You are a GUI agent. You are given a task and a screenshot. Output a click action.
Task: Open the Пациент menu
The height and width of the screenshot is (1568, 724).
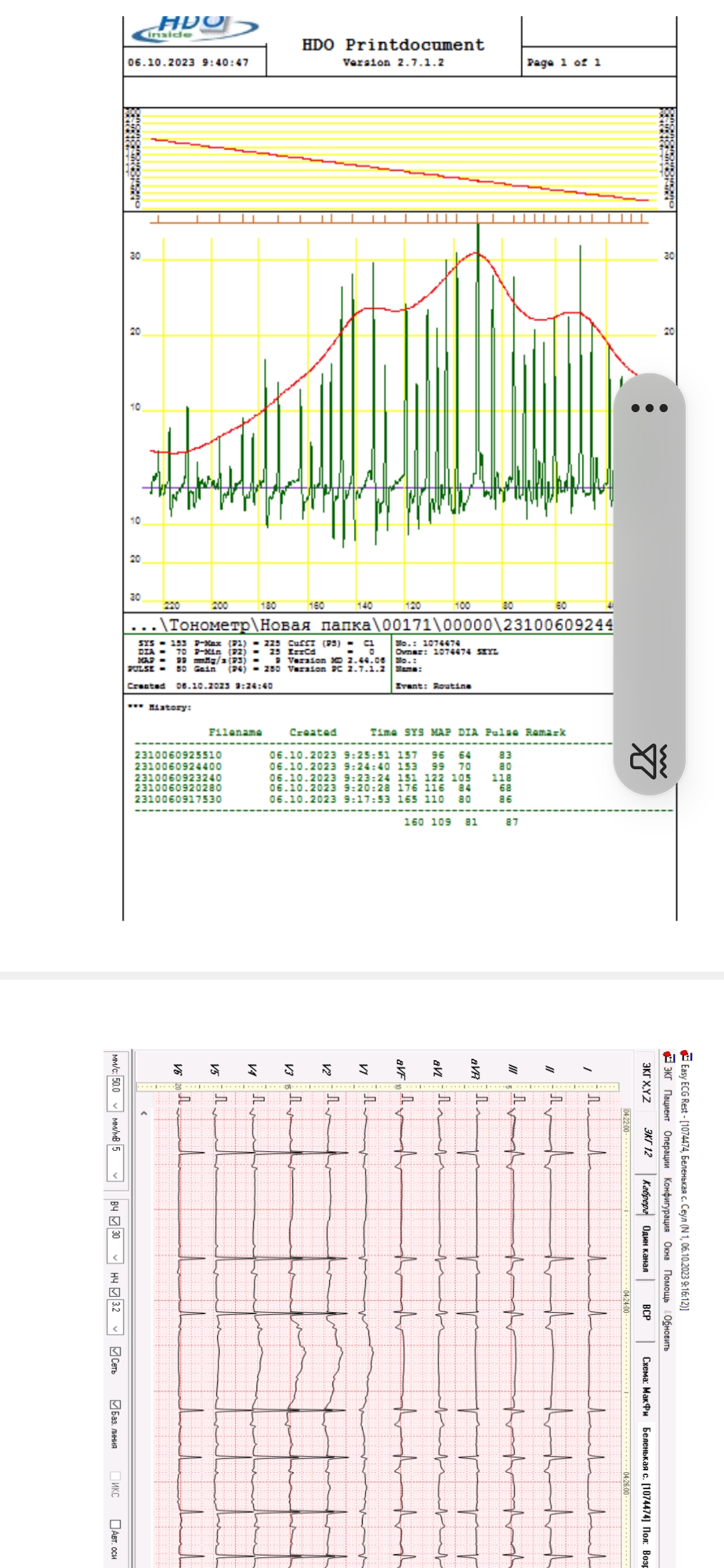point(668,1105)
